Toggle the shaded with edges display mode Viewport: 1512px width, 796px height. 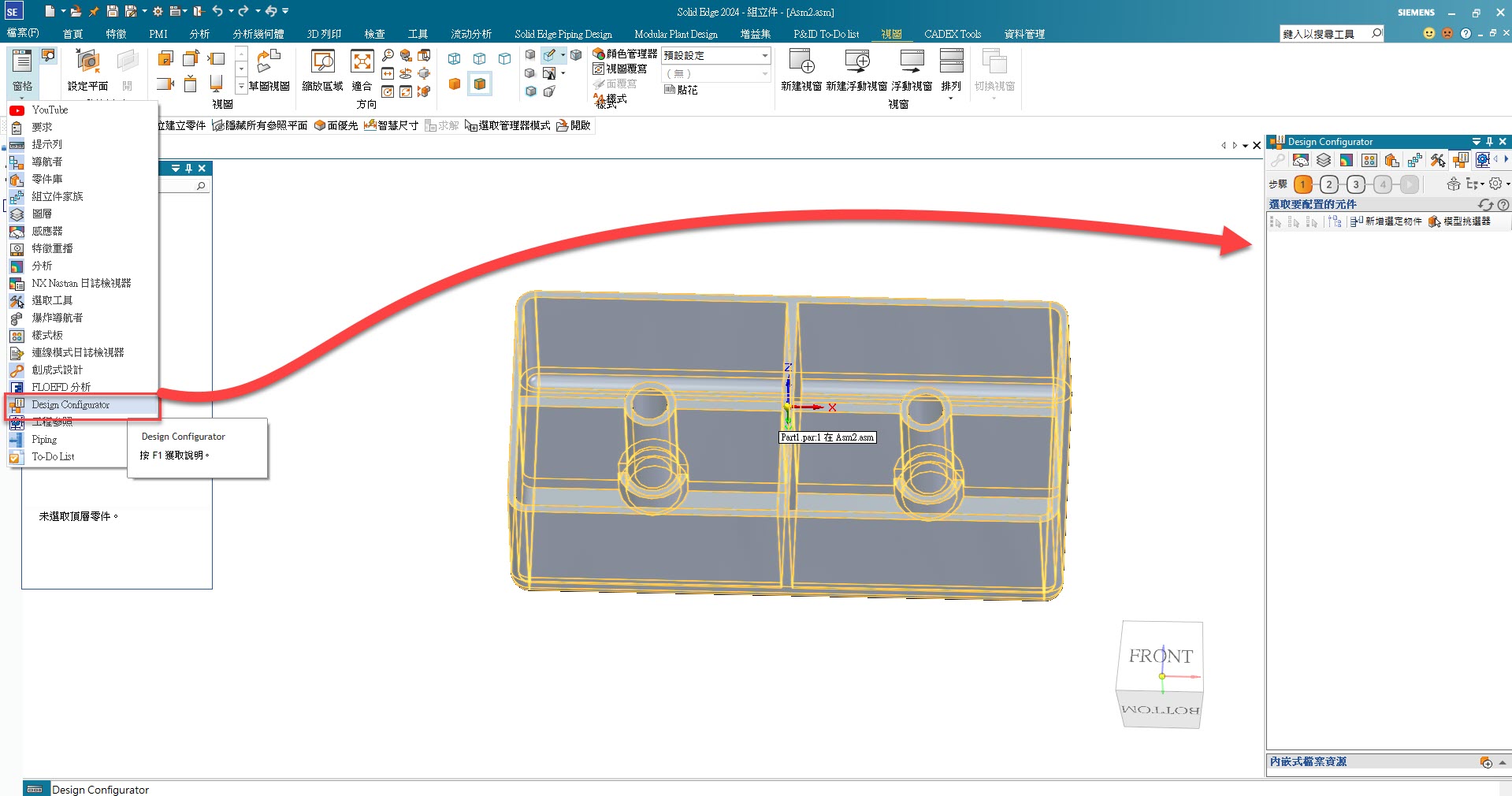tap(479, 84)
